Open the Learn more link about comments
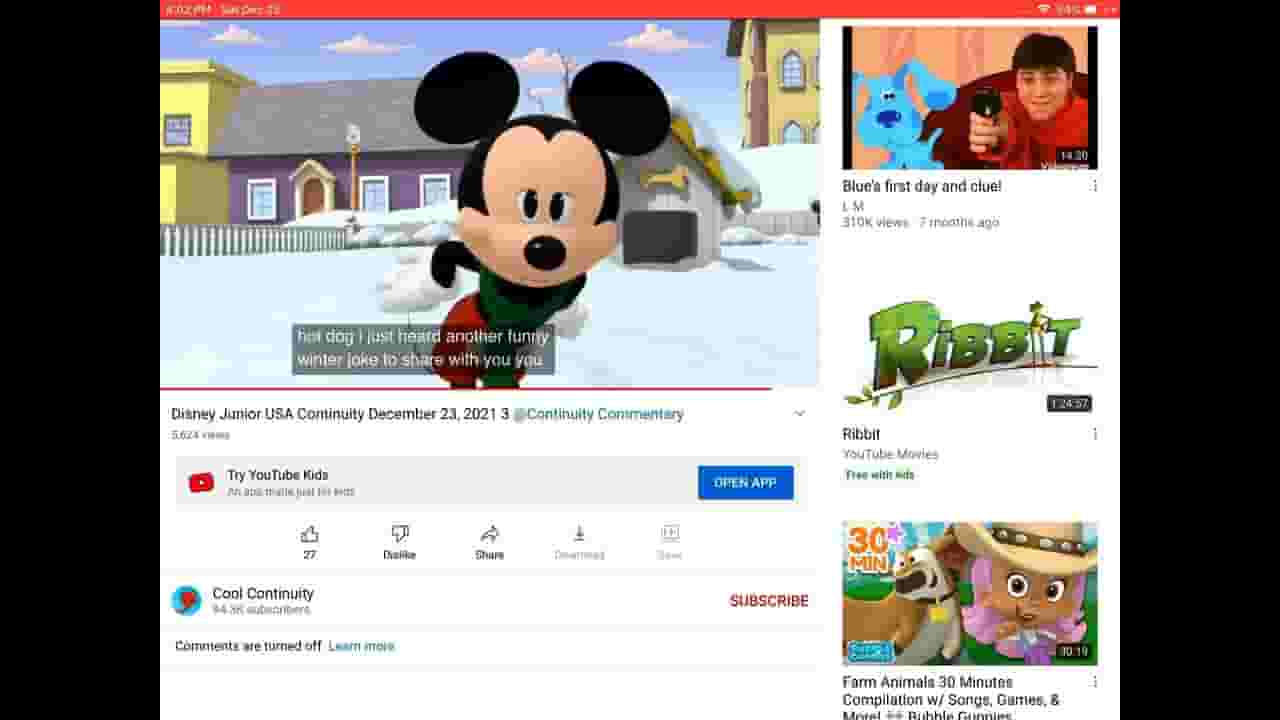The width and height of the screenshot is (1280, 720). point(361,646)
